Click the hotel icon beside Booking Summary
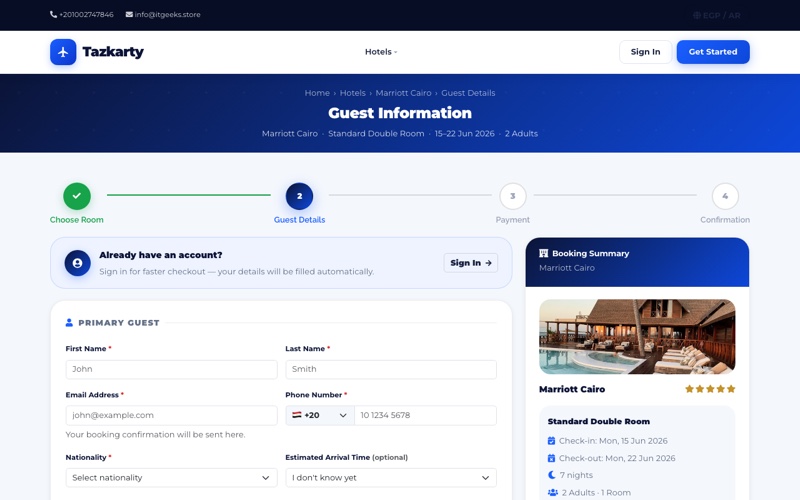This screenshot has height=500, width=800. click(x=543, y=253)
